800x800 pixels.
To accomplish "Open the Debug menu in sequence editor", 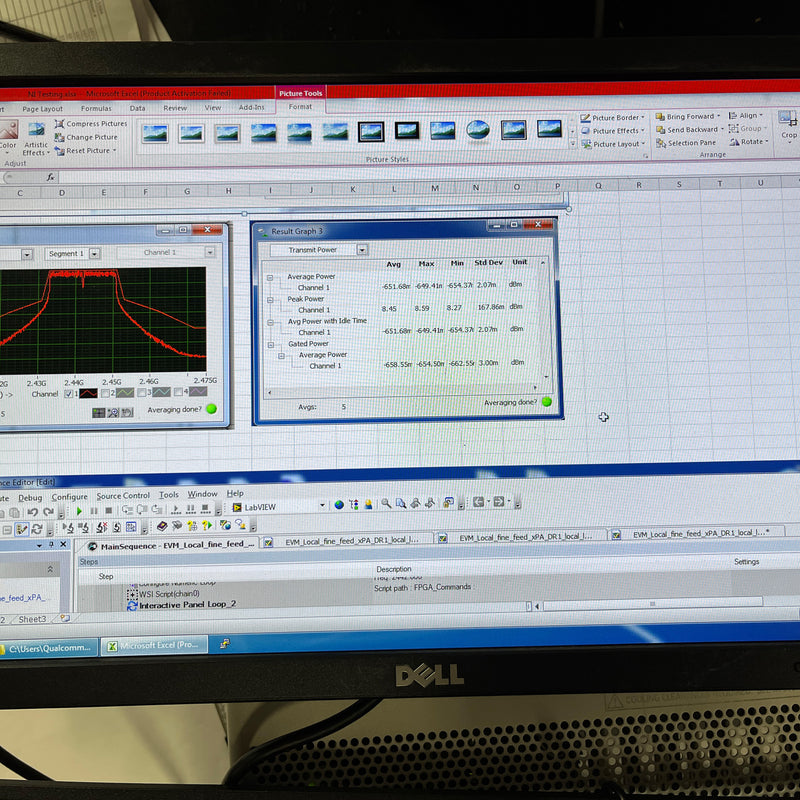I will tap(30, 497).
